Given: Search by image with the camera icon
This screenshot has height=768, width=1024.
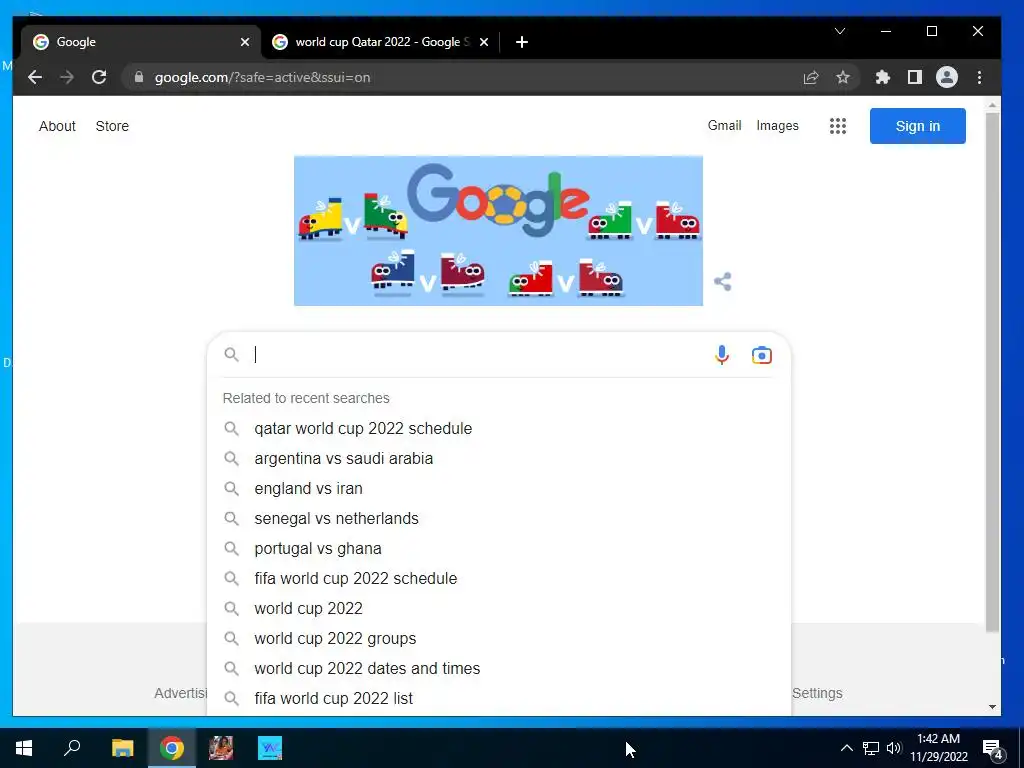Looking at the screenshot, I should tap(761, 355).
